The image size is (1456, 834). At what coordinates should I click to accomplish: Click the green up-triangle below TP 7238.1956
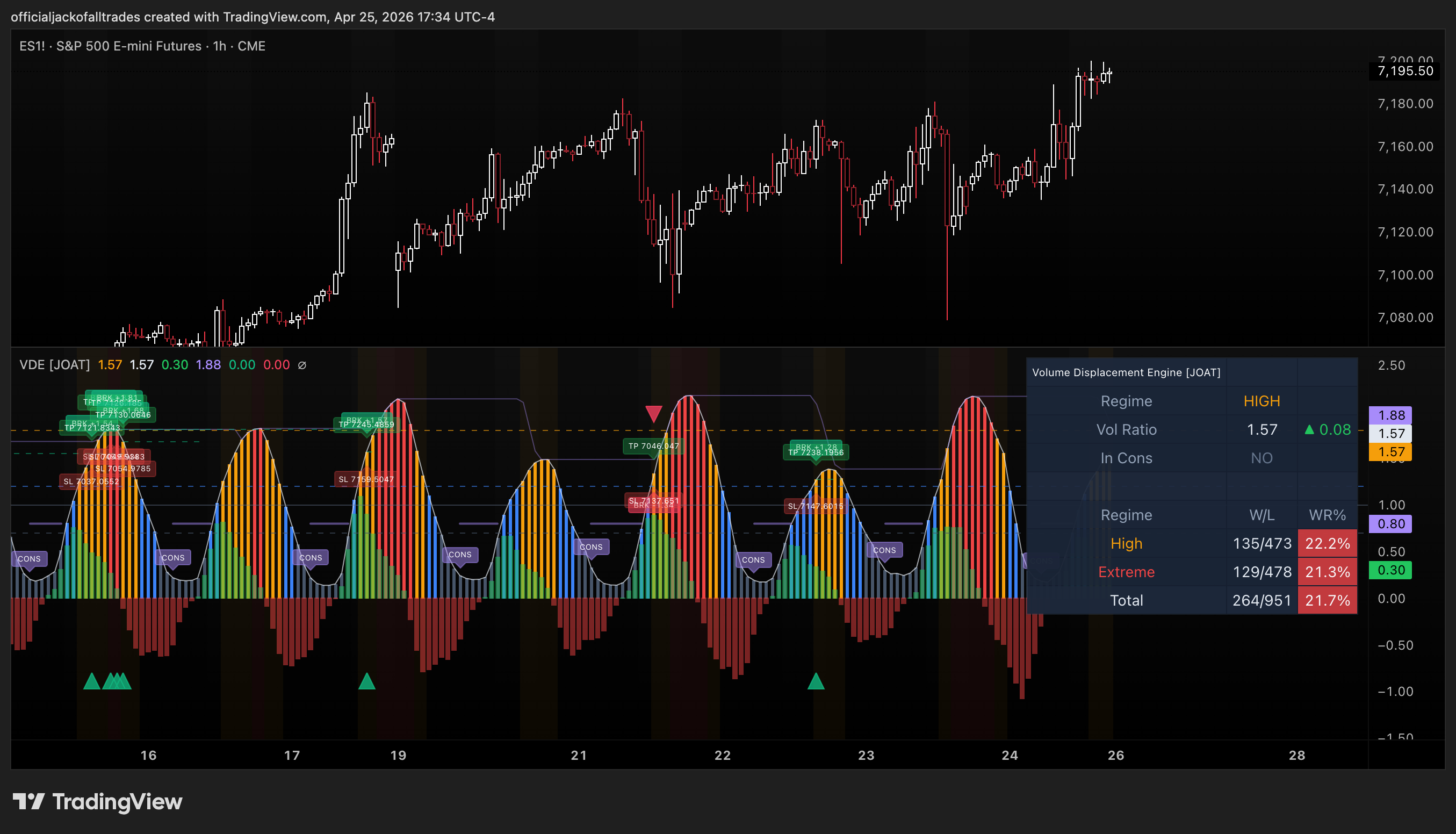[816, 681]
